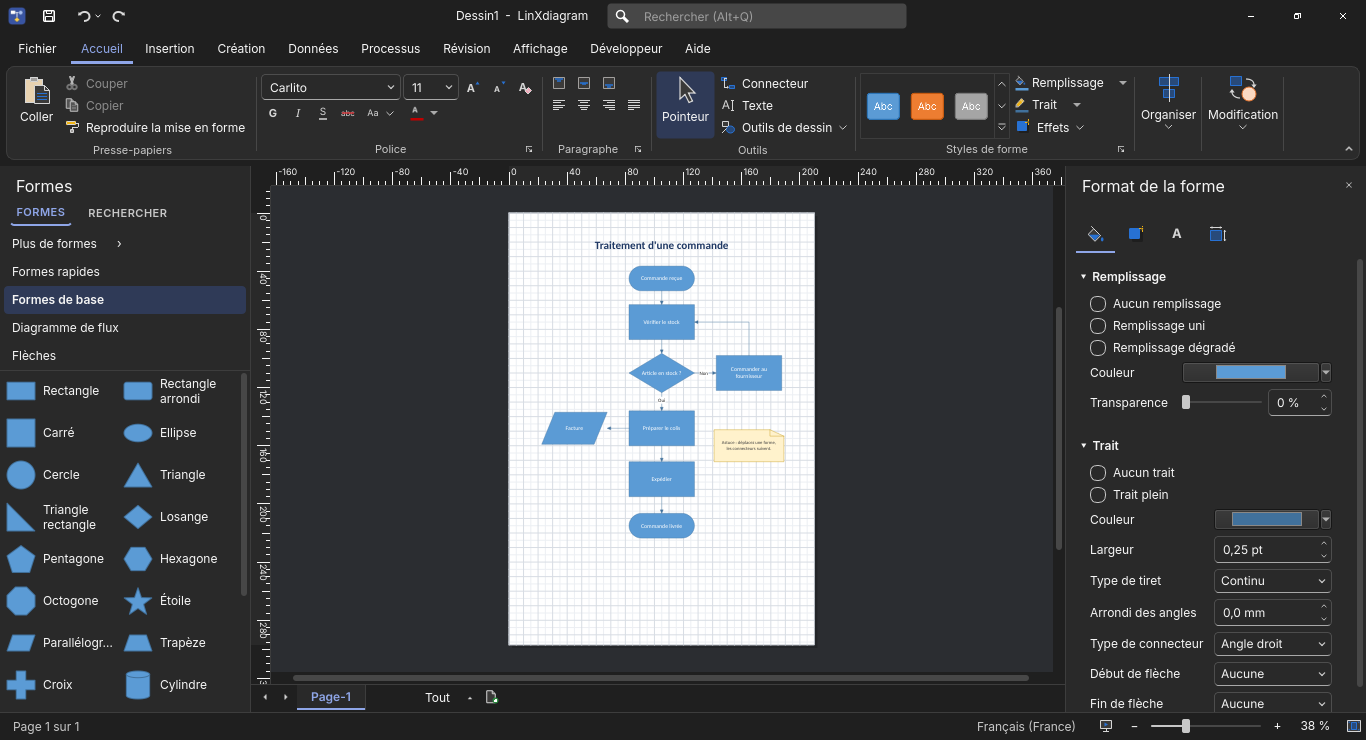Apply strikethrough abc formatting
Viewport: 1366px width, 740px height.
[348, 113]
